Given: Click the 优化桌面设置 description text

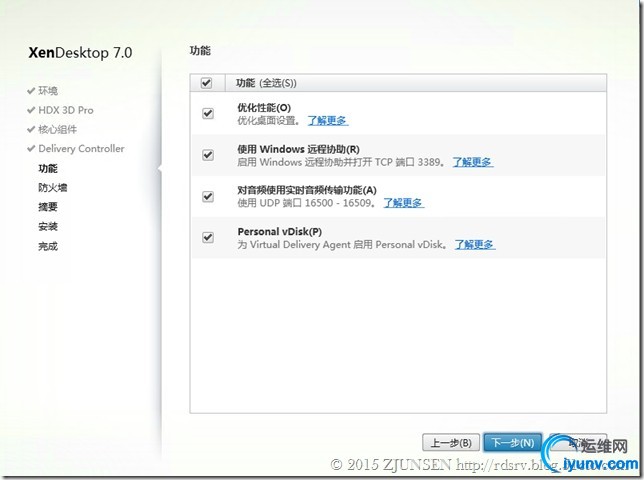Looking at the screenshot, I should pyautogui.click(x=269, y=121).
